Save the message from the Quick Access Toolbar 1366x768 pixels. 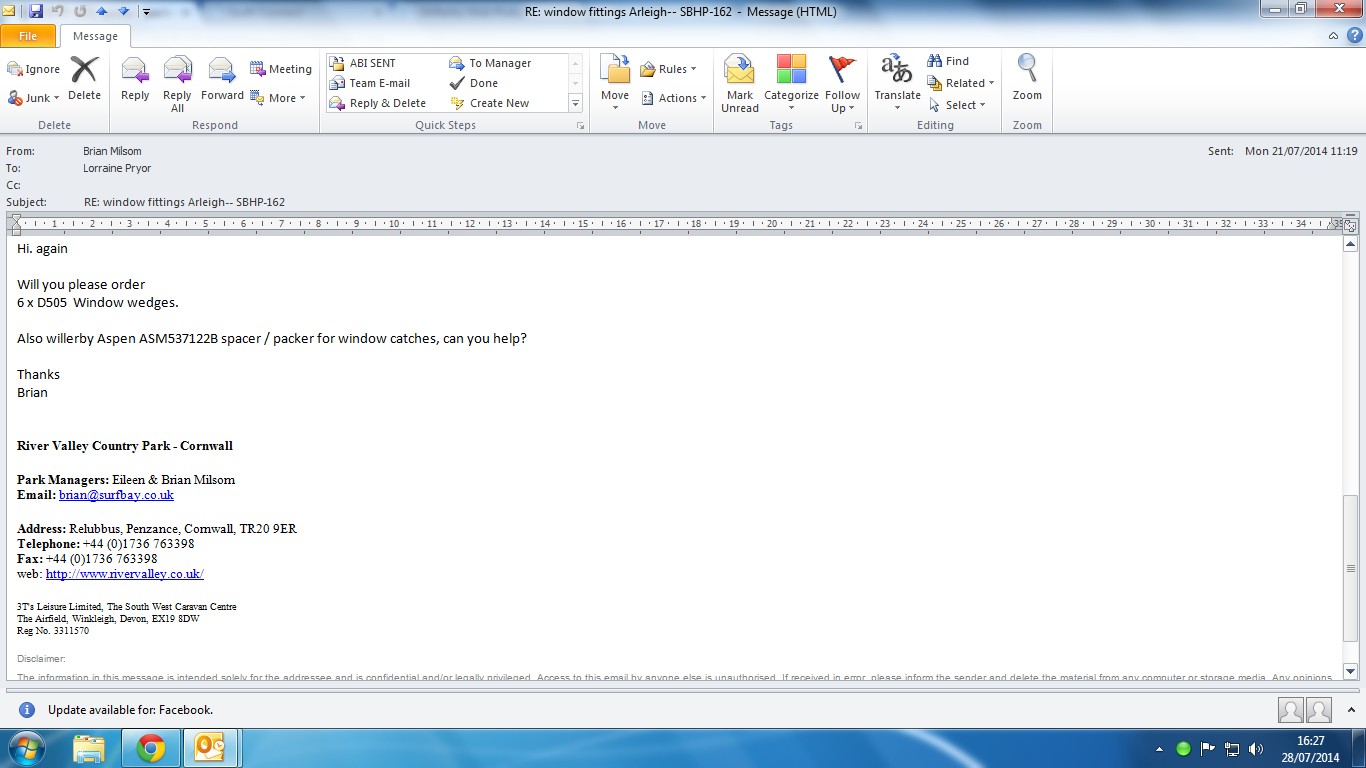(x=36, y=11)
